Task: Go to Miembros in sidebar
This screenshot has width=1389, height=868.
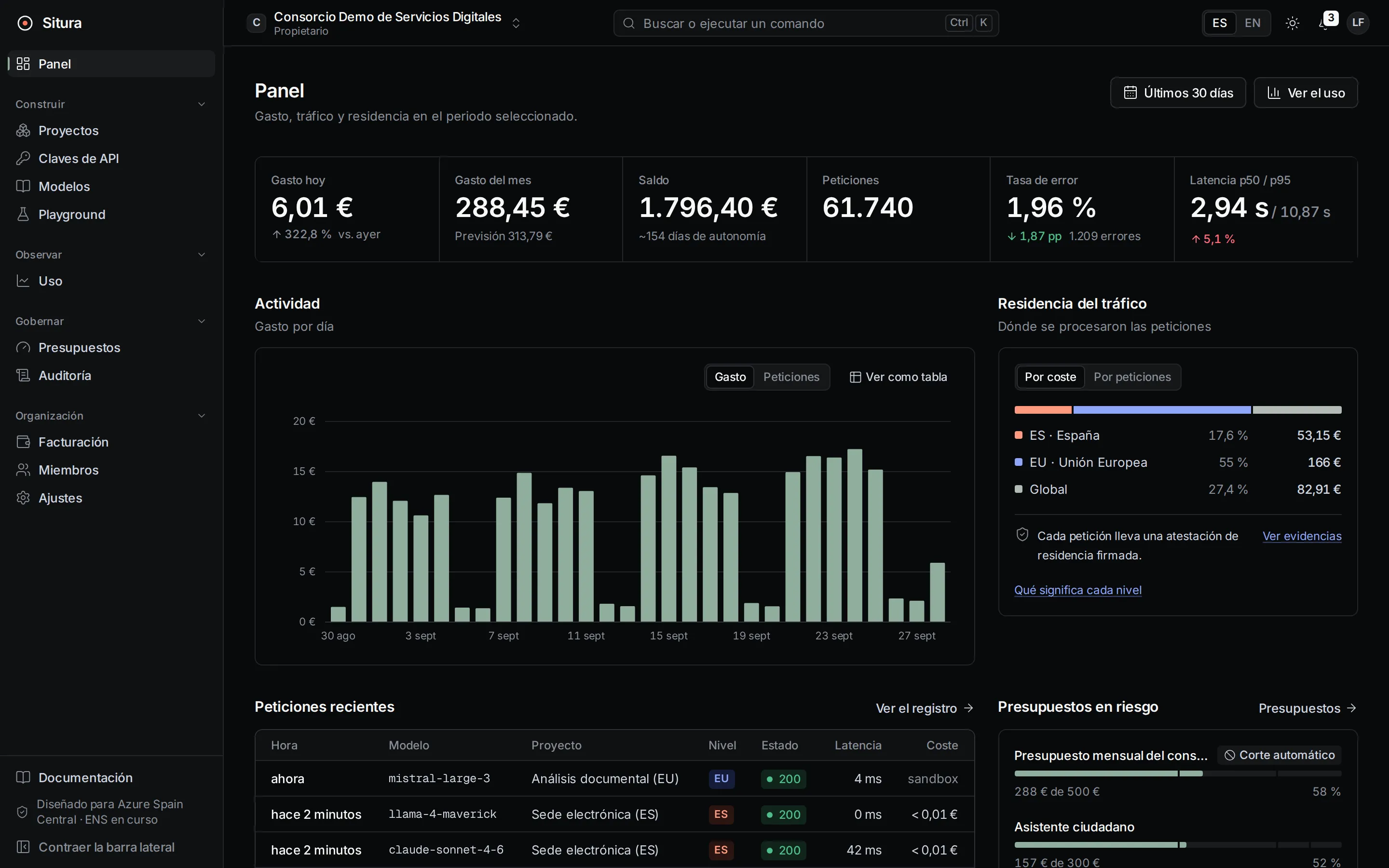Action: click(111, 470)
